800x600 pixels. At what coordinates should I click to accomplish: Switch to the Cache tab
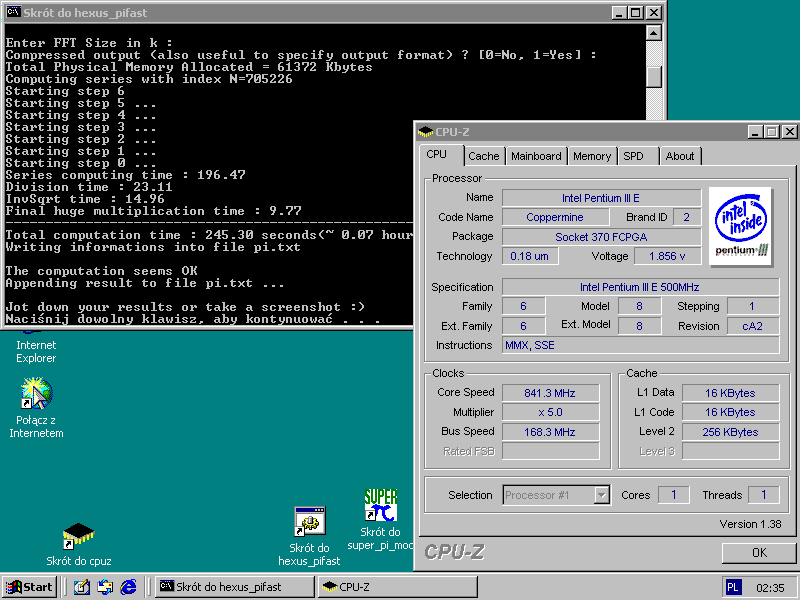(483, 156)
